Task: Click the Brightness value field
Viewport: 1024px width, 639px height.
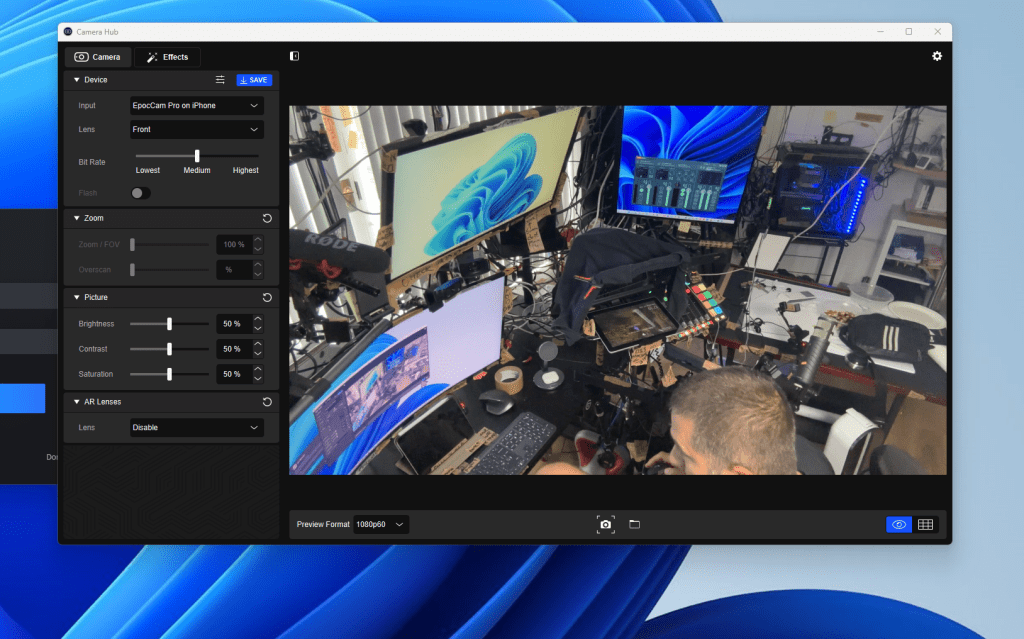Action: 234,323
